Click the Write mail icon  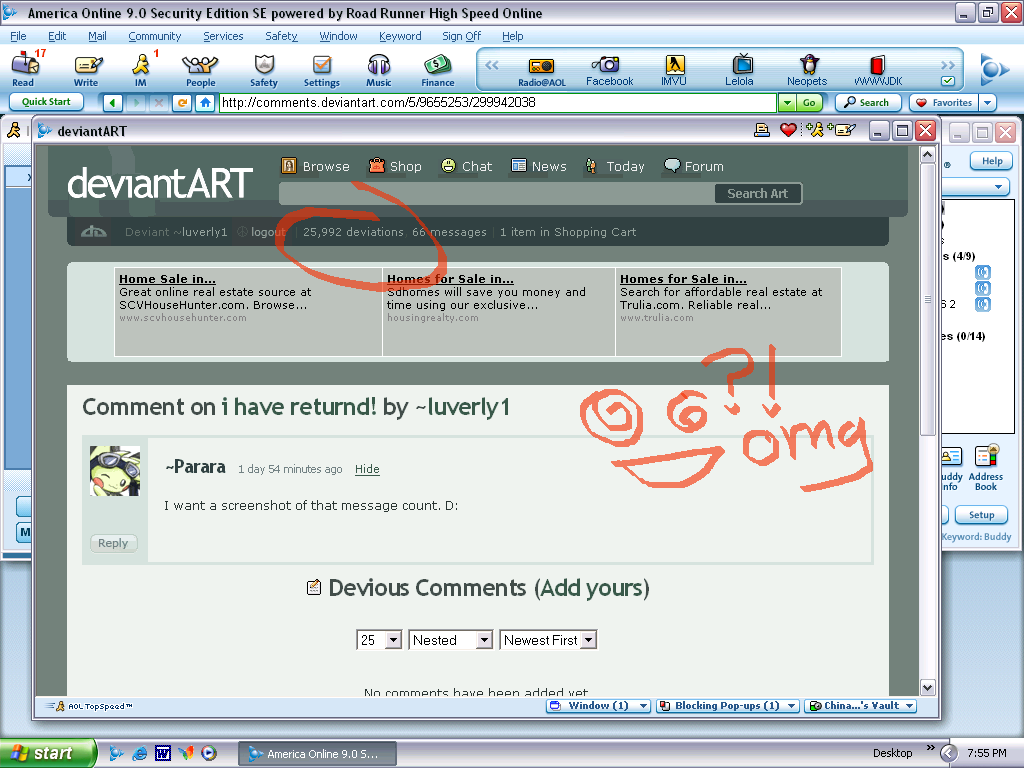(x=86, y=69)
